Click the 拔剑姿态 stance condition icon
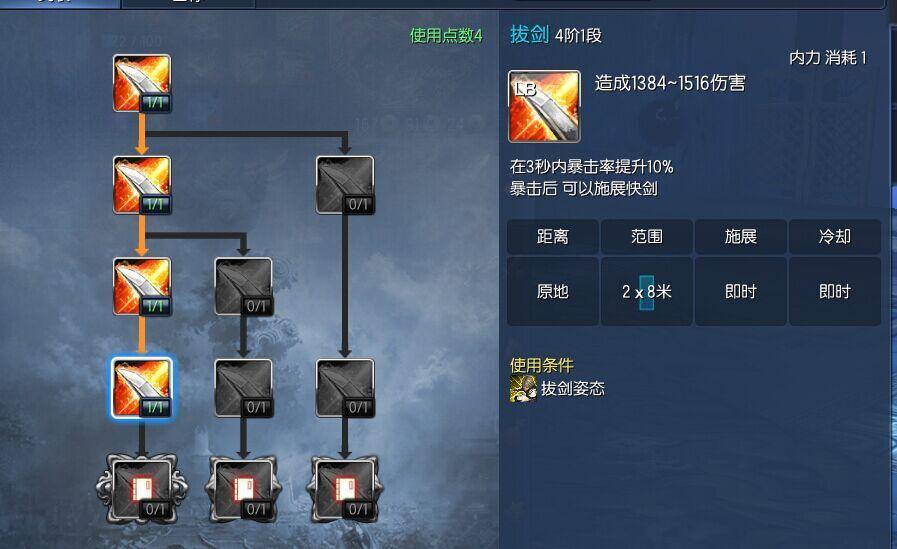The image size is (897, 549). click(x=523, y=389)
